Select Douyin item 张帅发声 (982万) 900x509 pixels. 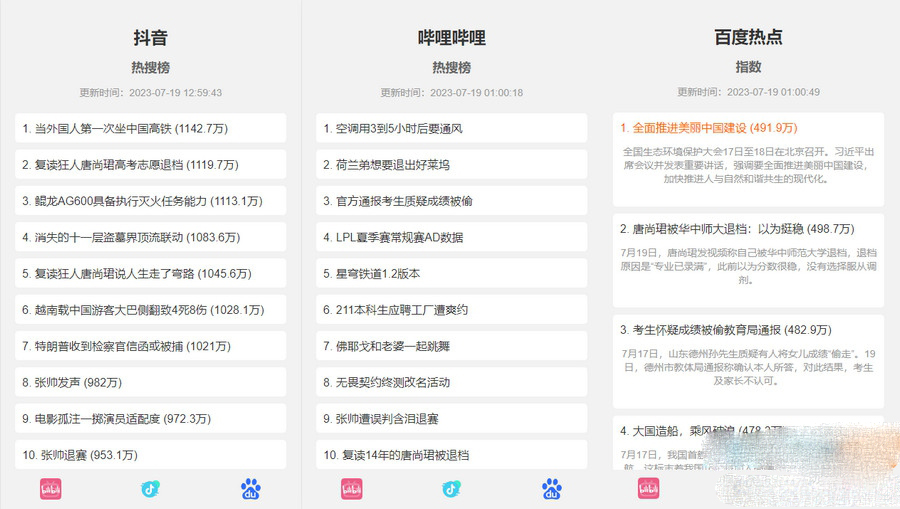(150, 382)
